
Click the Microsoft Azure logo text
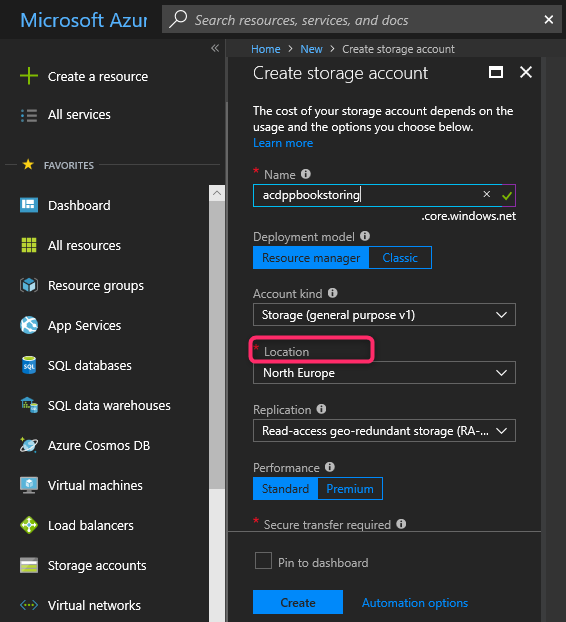[x=84, y=20]
